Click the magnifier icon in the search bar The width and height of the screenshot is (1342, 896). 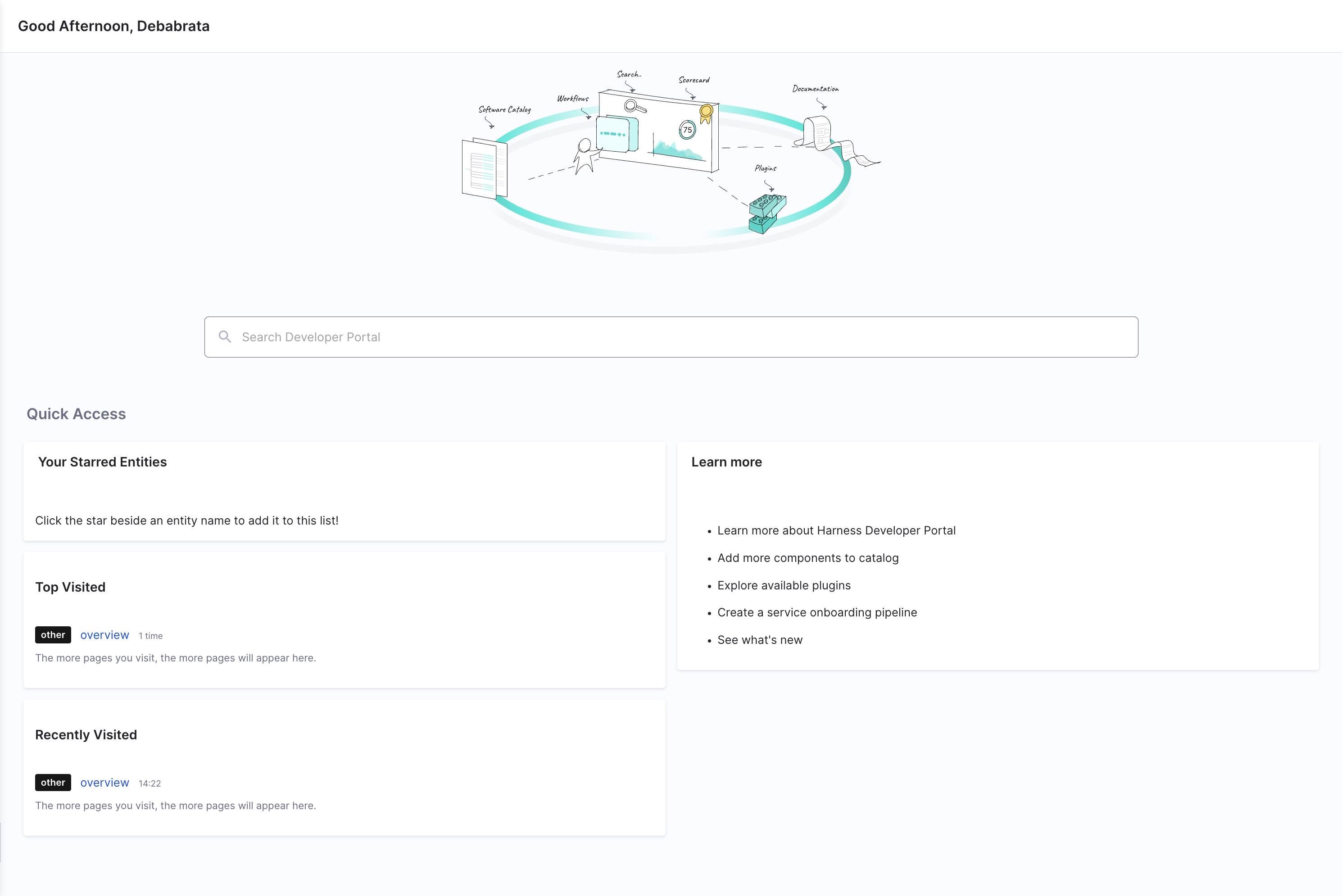click(225, 337)
